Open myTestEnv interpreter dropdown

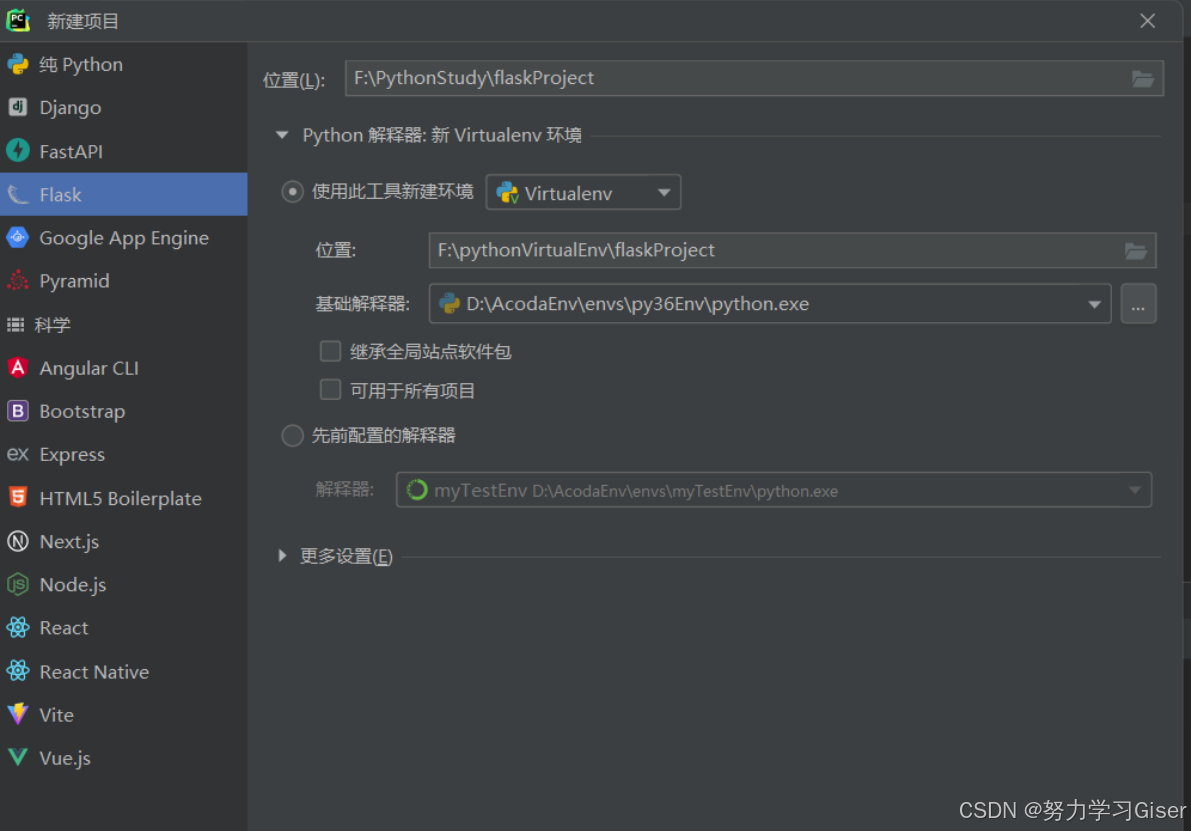click(x=774, y=490)
